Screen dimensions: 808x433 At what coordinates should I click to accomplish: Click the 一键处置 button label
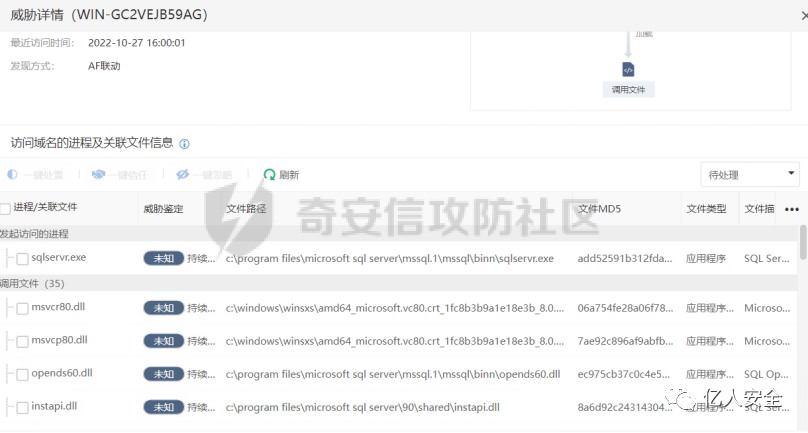click(43, 175)
